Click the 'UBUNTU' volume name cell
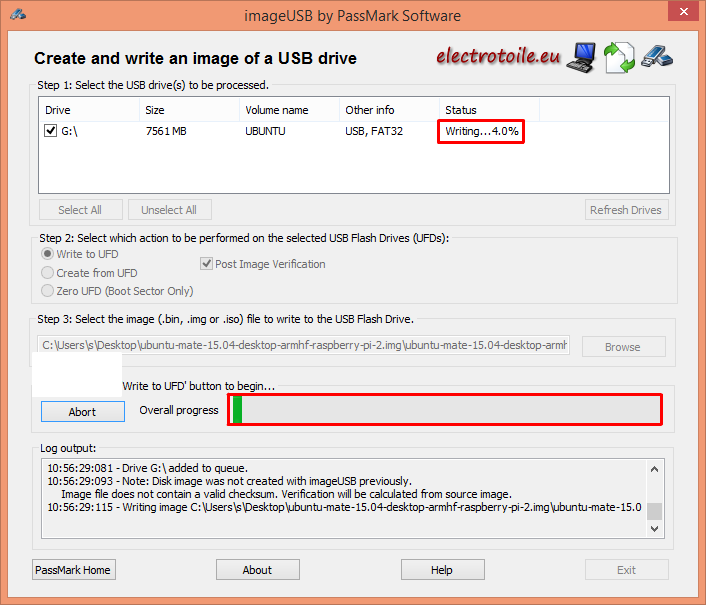 click(265, 131)
